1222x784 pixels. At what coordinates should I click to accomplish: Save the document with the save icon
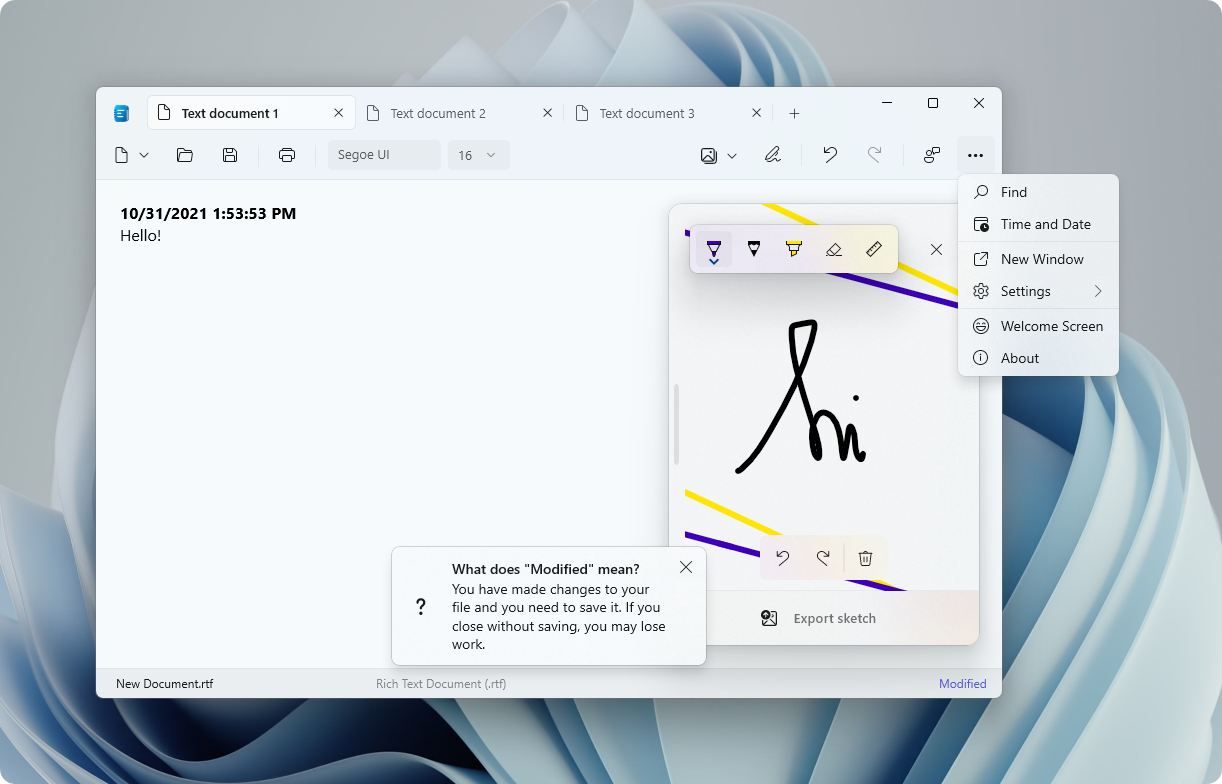click(x=230, y=155)
